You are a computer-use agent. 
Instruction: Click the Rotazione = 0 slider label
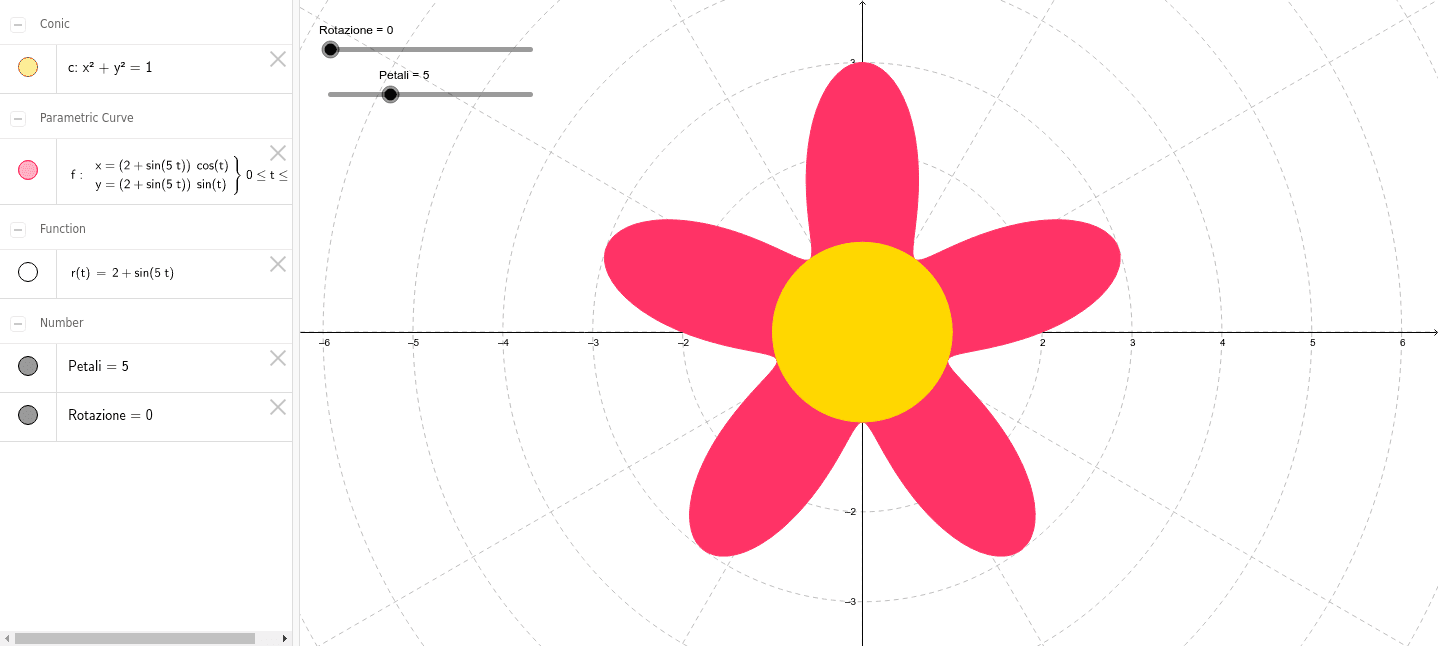click(x=356, y=30)
